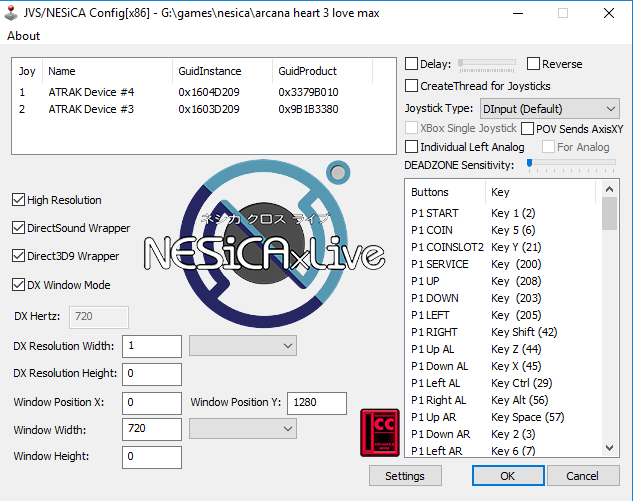Adjust the DEADZONE Sensitivity slider
633x501 pixels.
[572, 164]
